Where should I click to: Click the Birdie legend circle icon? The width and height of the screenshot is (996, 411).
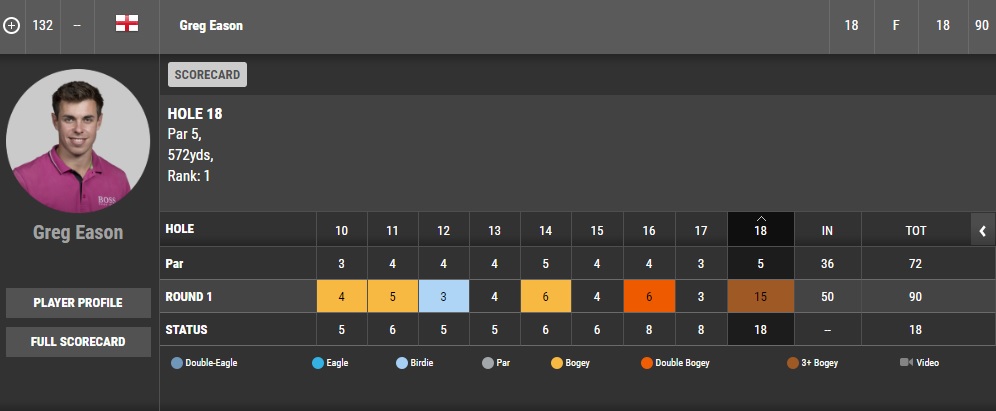402,363
